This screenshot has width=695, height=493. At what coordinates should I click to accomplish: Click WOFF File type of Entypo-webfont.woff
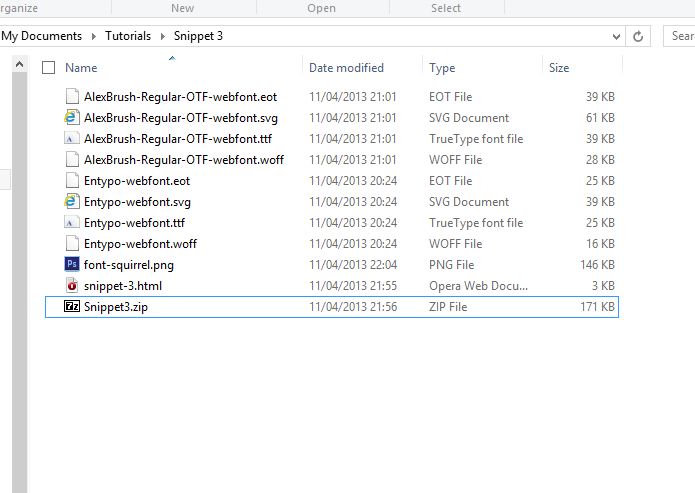pos(456,243)
